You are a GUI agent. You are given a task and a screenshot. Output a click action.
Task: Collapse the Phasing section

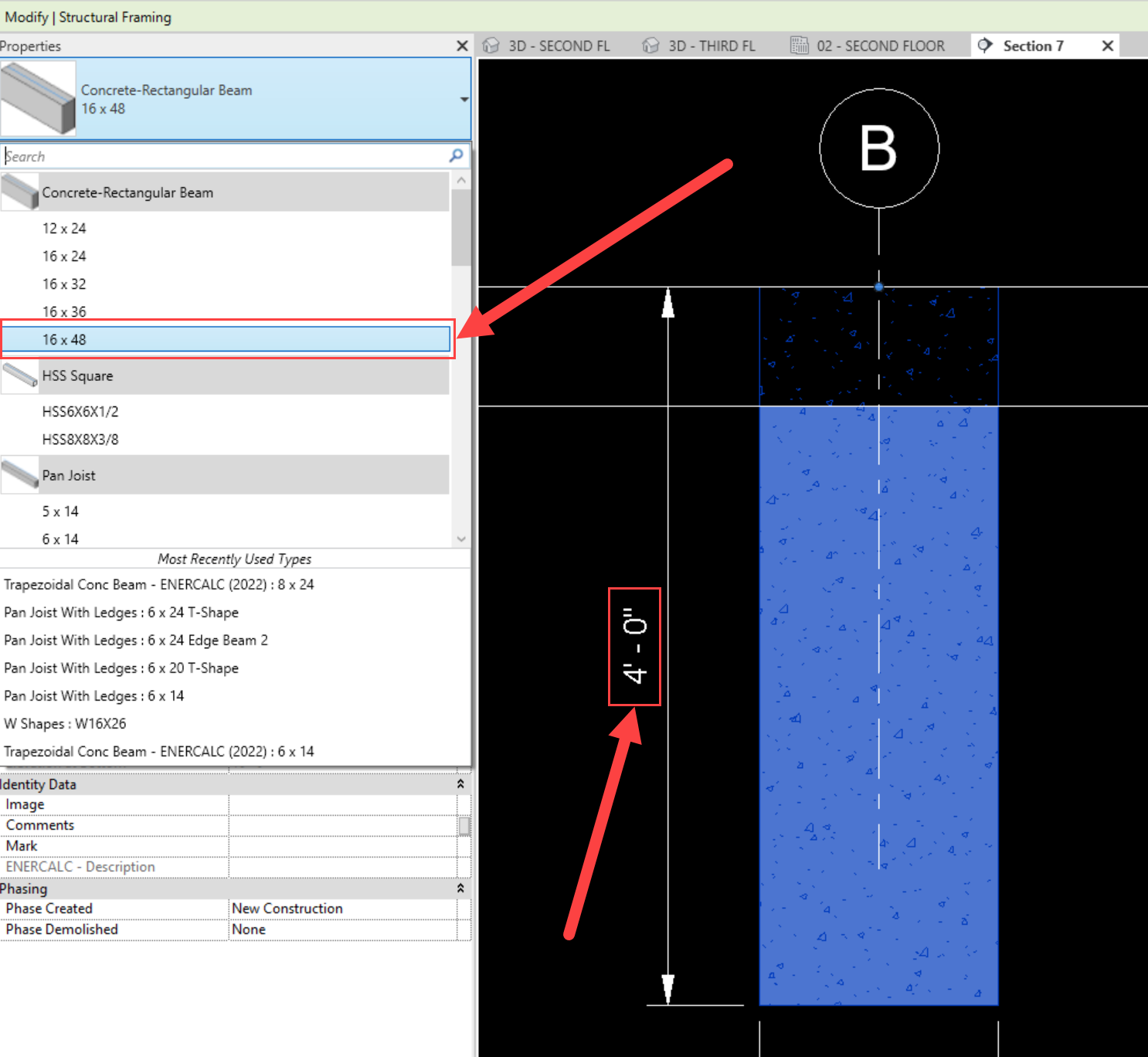pos(460,889)
